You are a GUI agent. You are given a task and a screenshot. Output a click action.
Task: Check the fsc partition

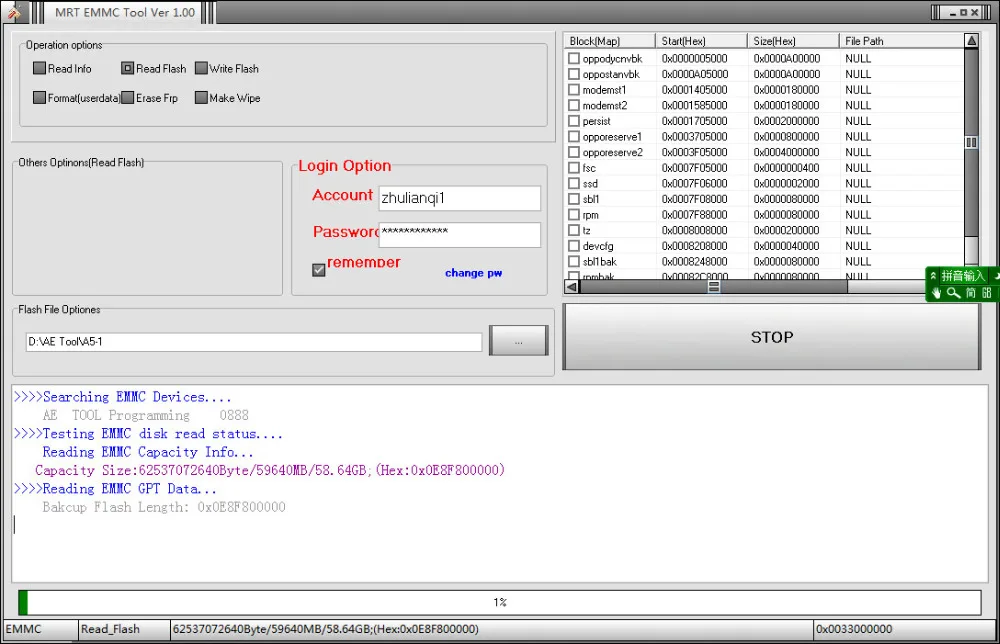point(574,168)
